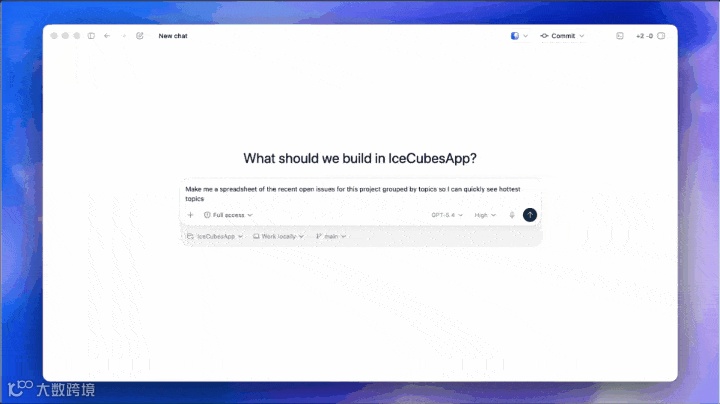720x404 pixels.
Task: Click the New chat title
Action: [173, 36]
